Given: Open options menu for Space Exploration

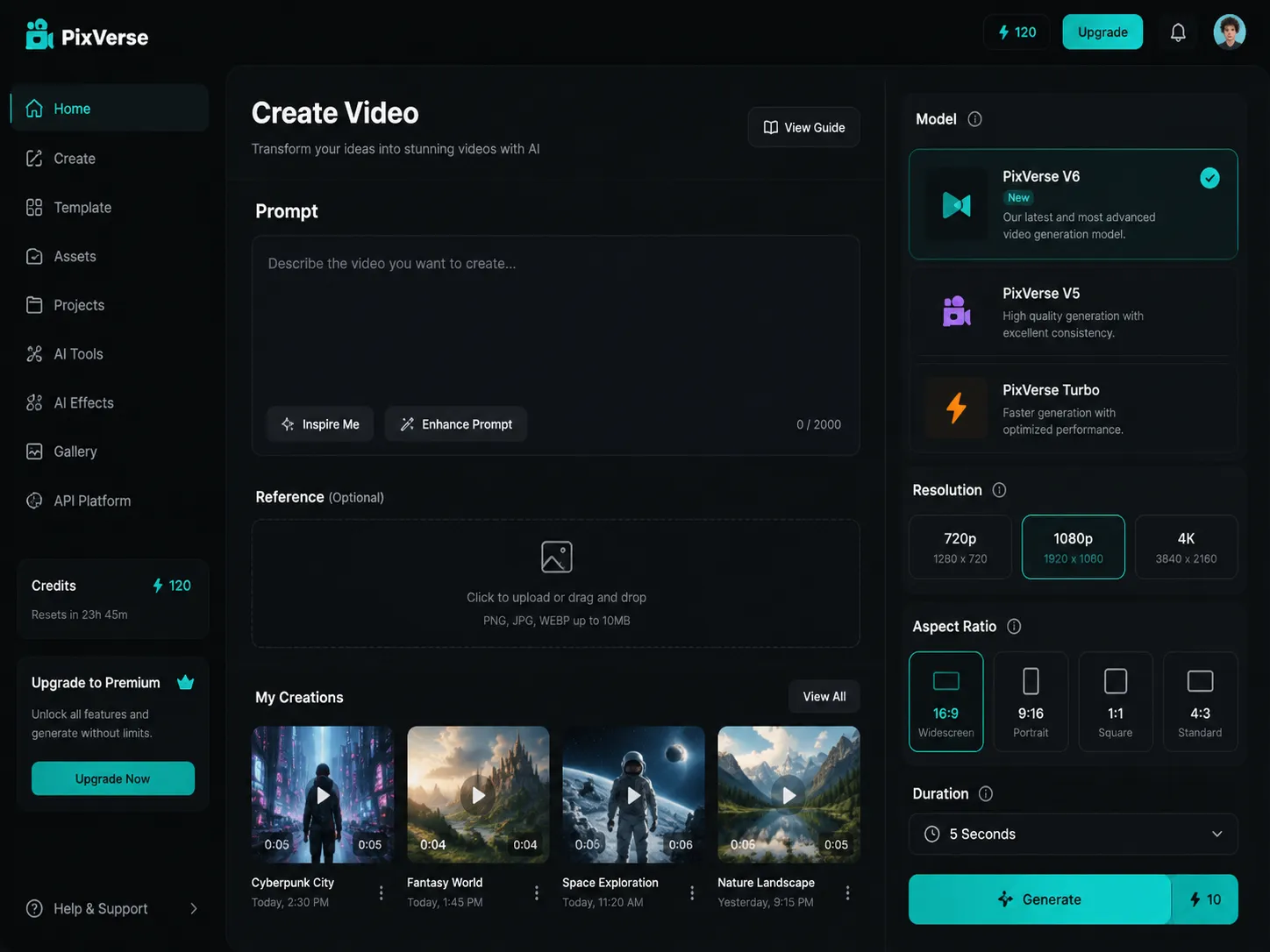Looking at the screenshot, I should [x=692, y=892].
